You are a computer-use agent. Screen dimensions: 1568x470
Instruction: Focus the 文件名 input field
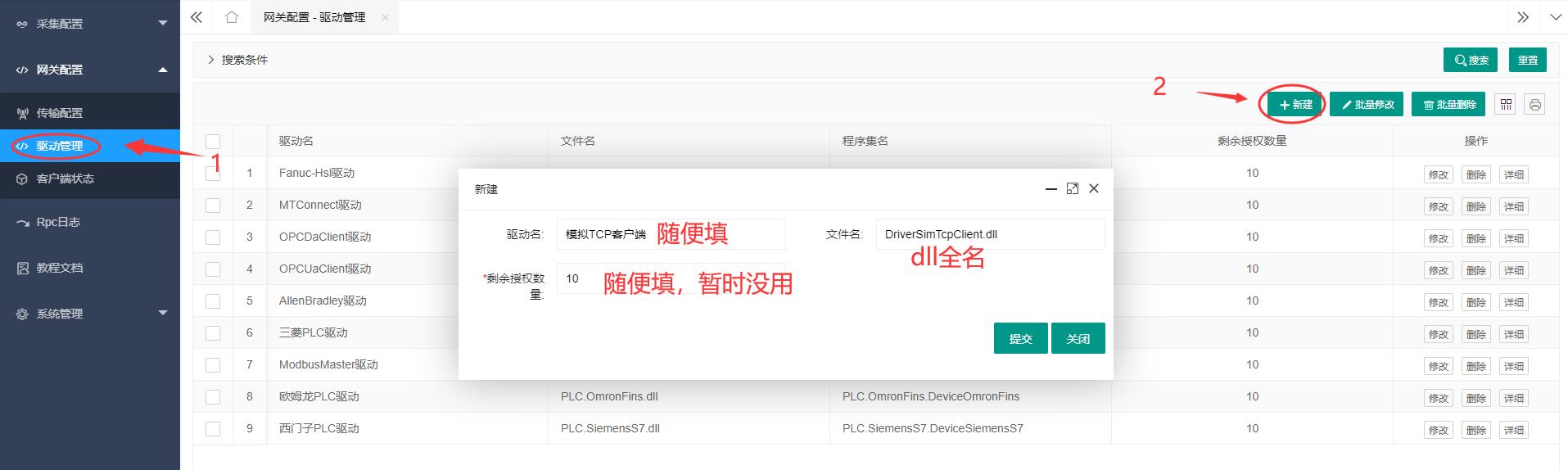(991, 234)
